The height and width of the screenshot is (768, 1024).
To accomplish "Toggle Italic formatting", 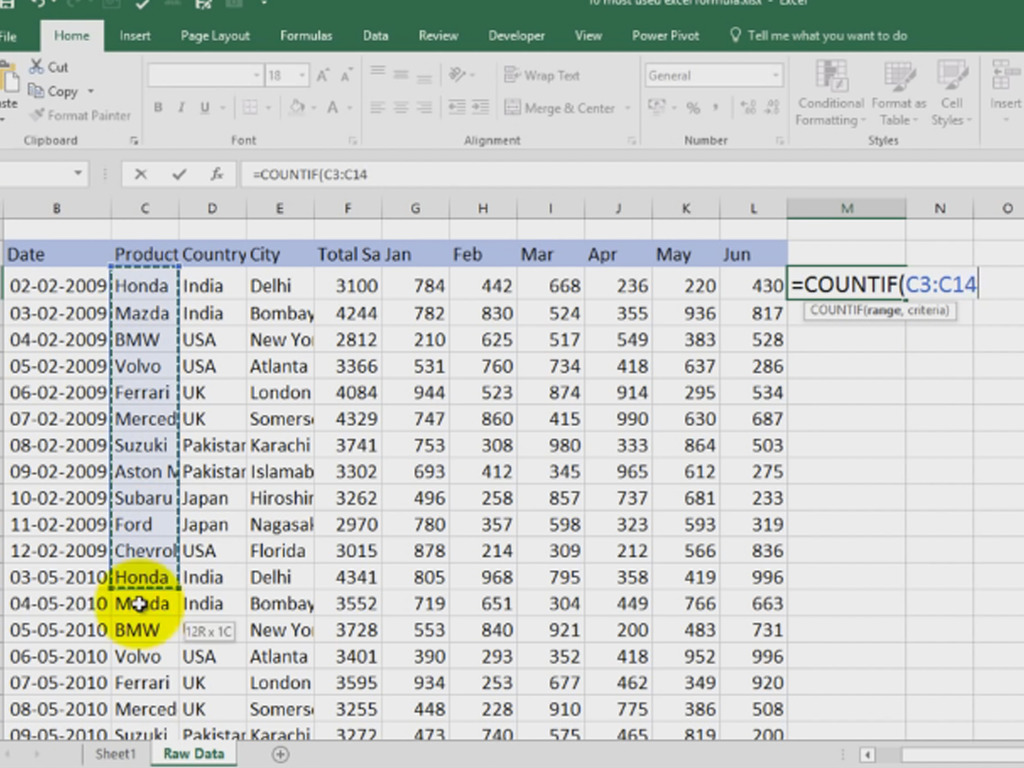I will (181, 108).
